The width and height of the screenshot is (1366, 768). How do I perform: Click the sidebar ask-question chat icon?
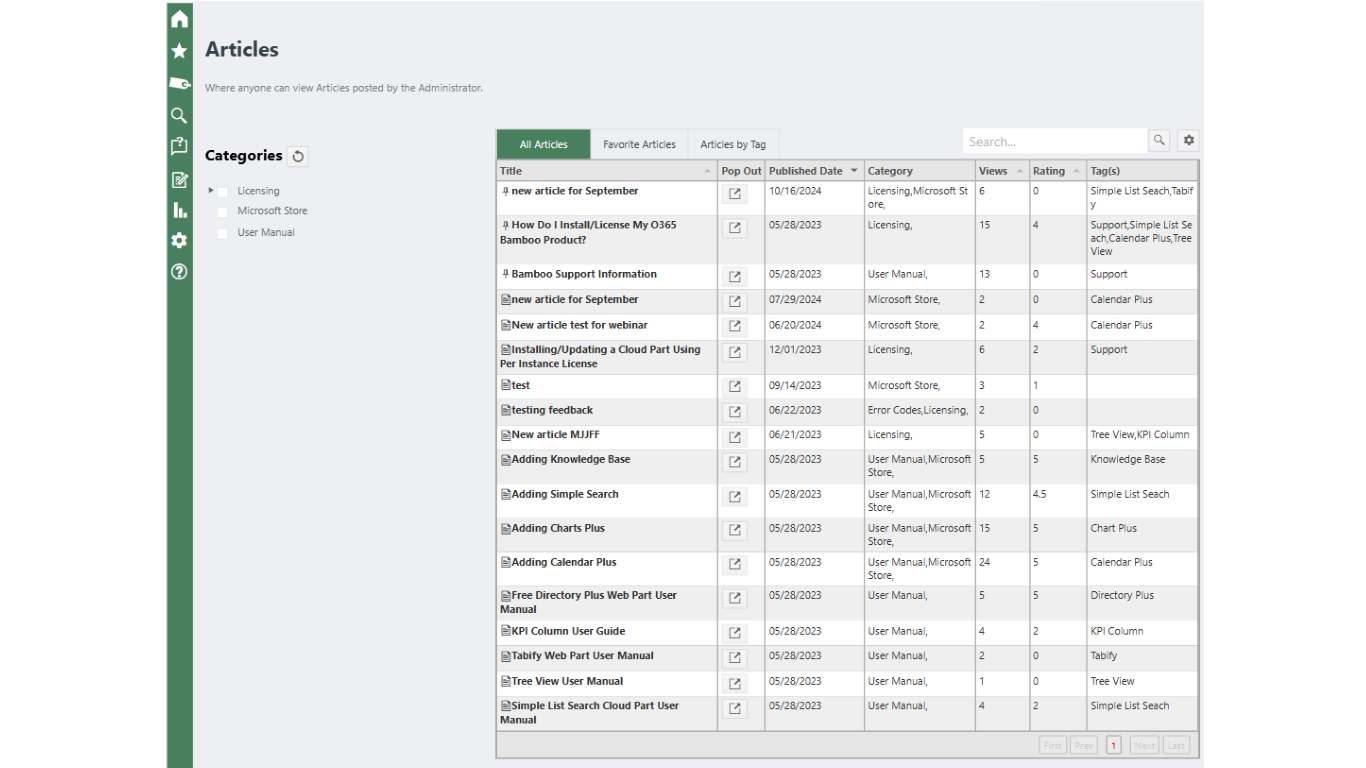[x=179, y=147]
